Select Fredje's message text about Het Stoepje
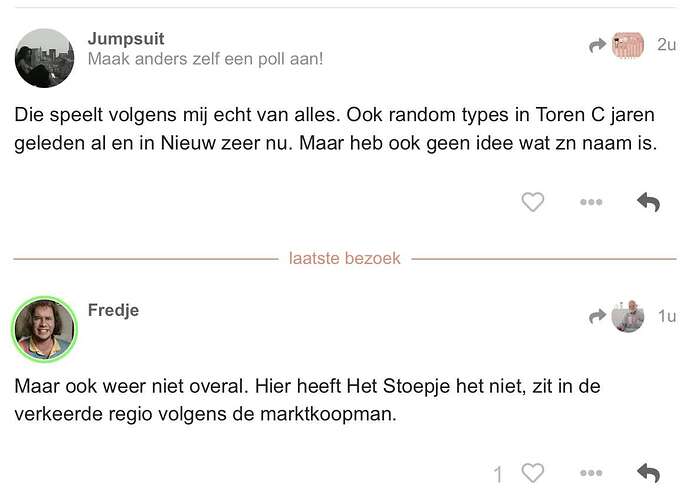This screenshot has width=690, height=493. (307, 400)
